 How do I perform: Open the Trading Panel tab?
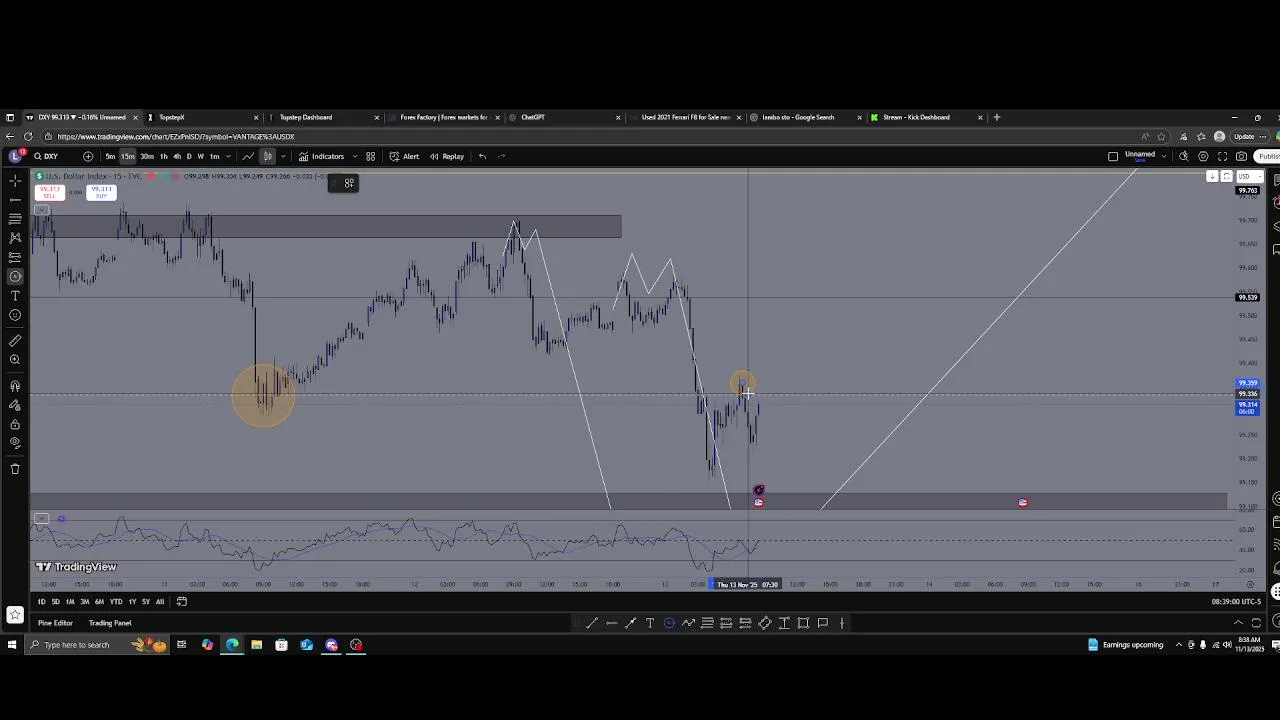click(x=110, y=623)
